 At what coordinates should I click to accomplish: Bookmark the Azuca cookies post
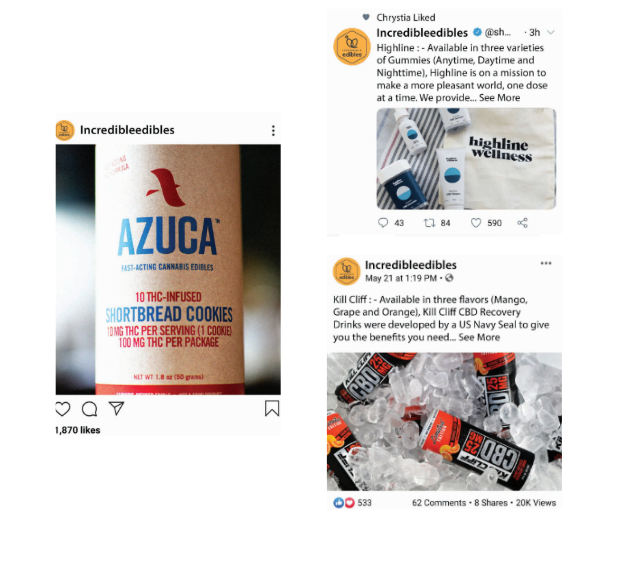pos(272,408)
